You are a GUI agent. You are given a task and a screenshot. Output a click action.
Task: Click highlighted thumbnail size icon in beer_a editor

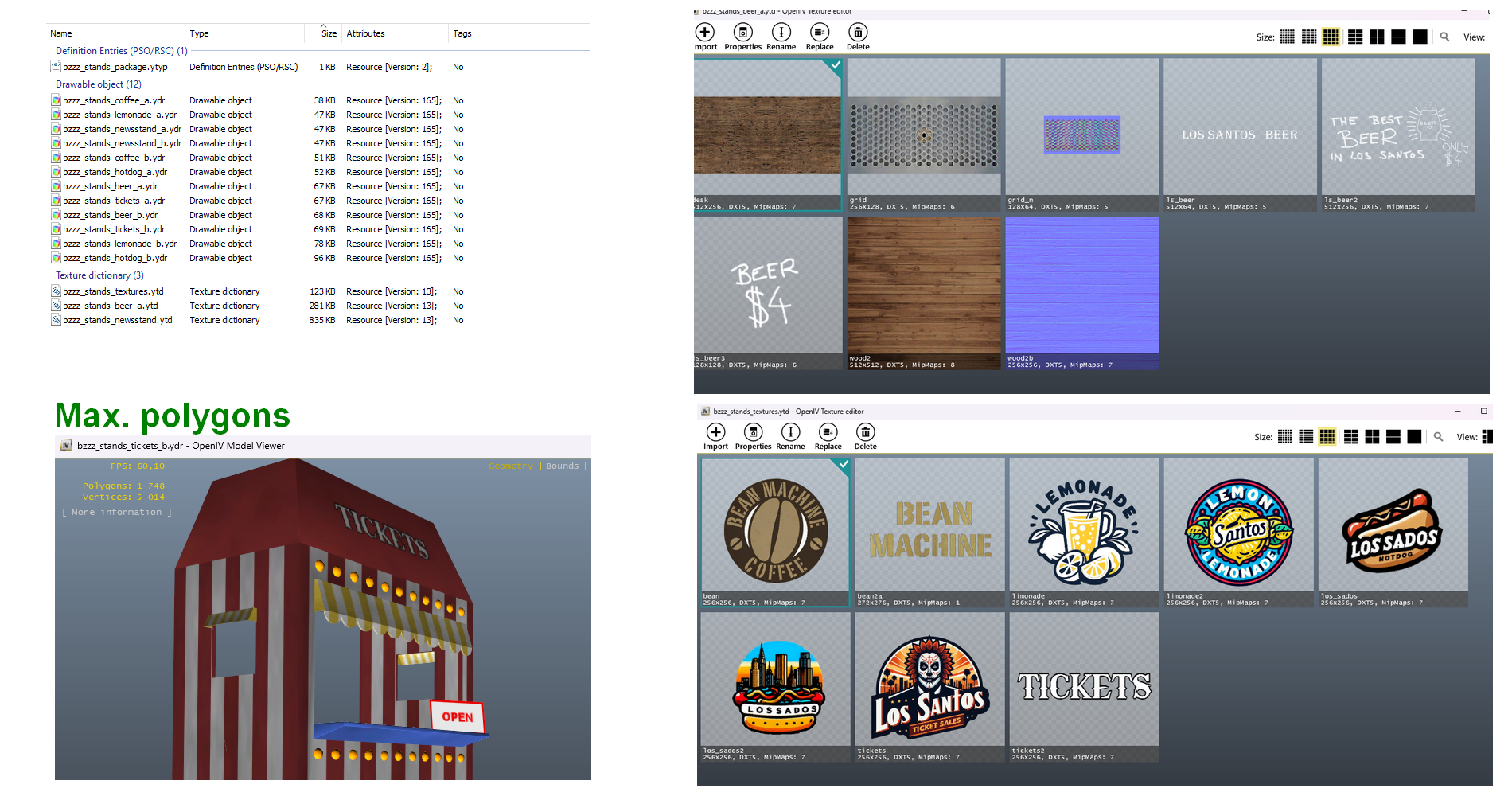click(x=1331, y=37)
